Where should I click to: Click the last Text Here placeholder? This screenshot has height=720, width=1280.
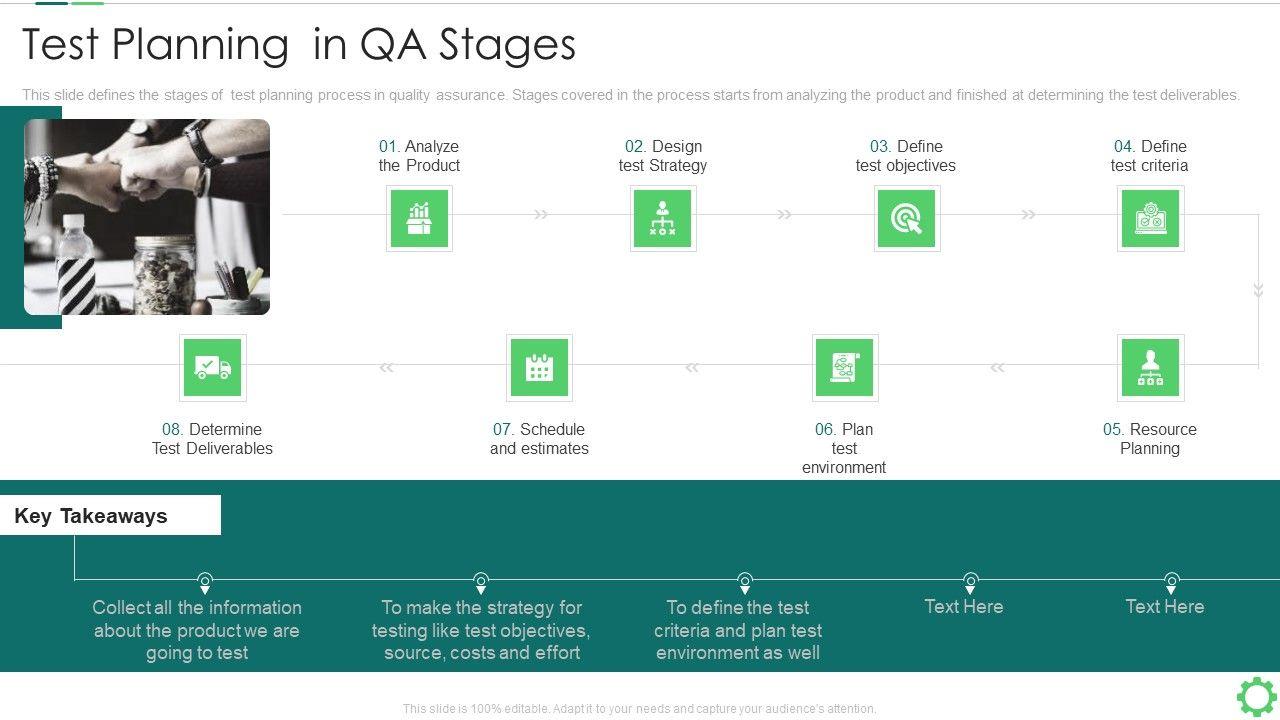point(1164,606)
